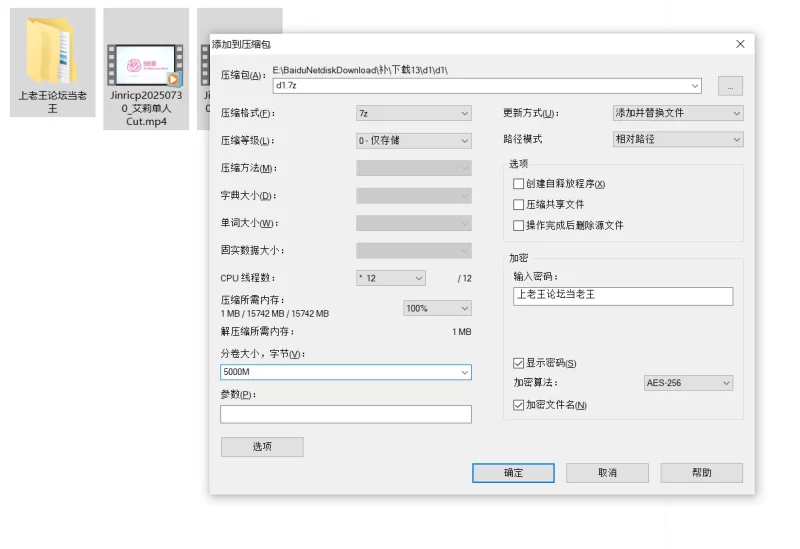Screen dimensions: 800x549
Task: Open the memory percentage dropdown showing 100%
Action: click(437, 308)
